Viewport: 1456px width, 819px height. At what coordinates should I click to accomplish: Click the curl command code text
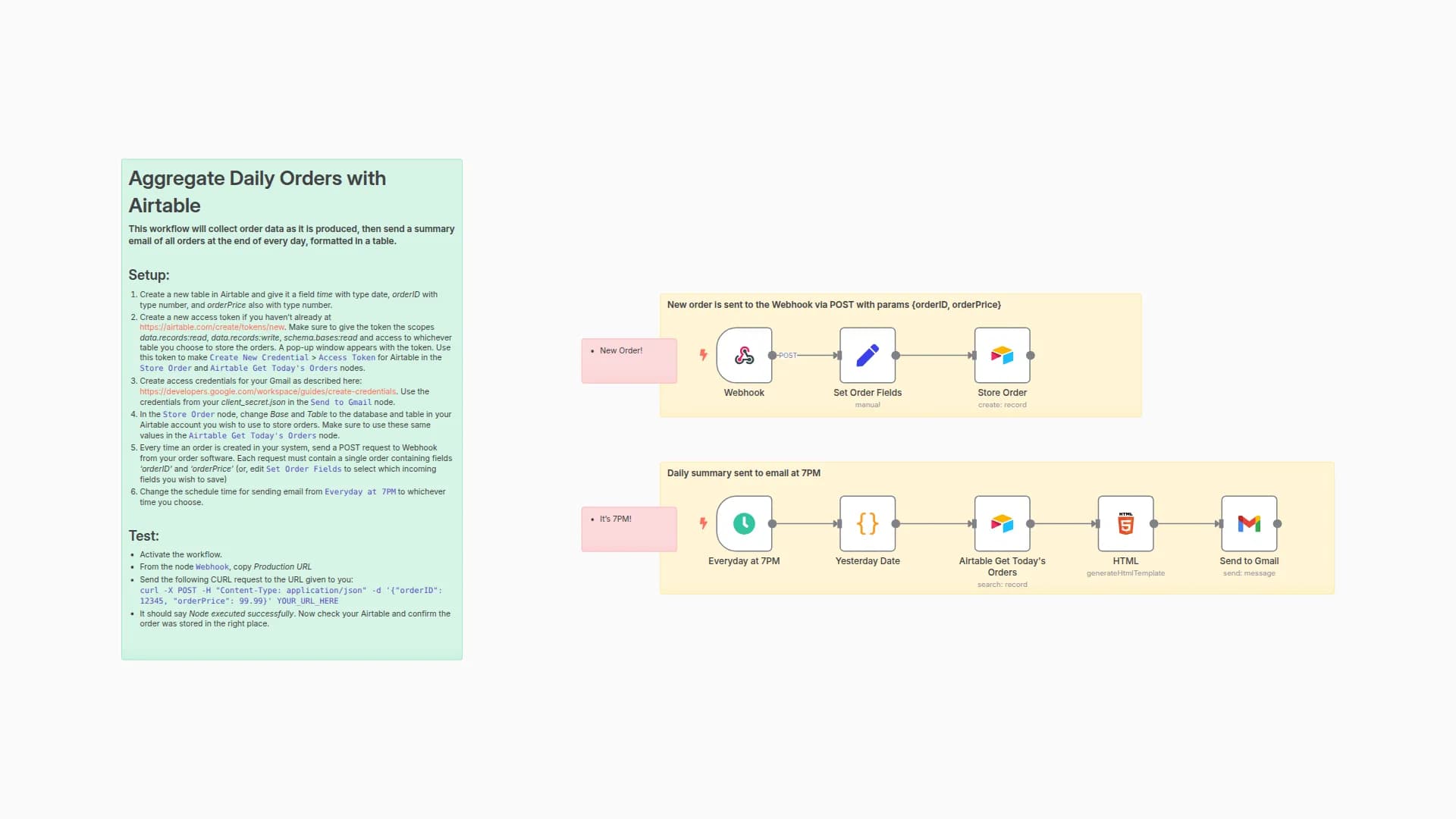pos(290,595)
